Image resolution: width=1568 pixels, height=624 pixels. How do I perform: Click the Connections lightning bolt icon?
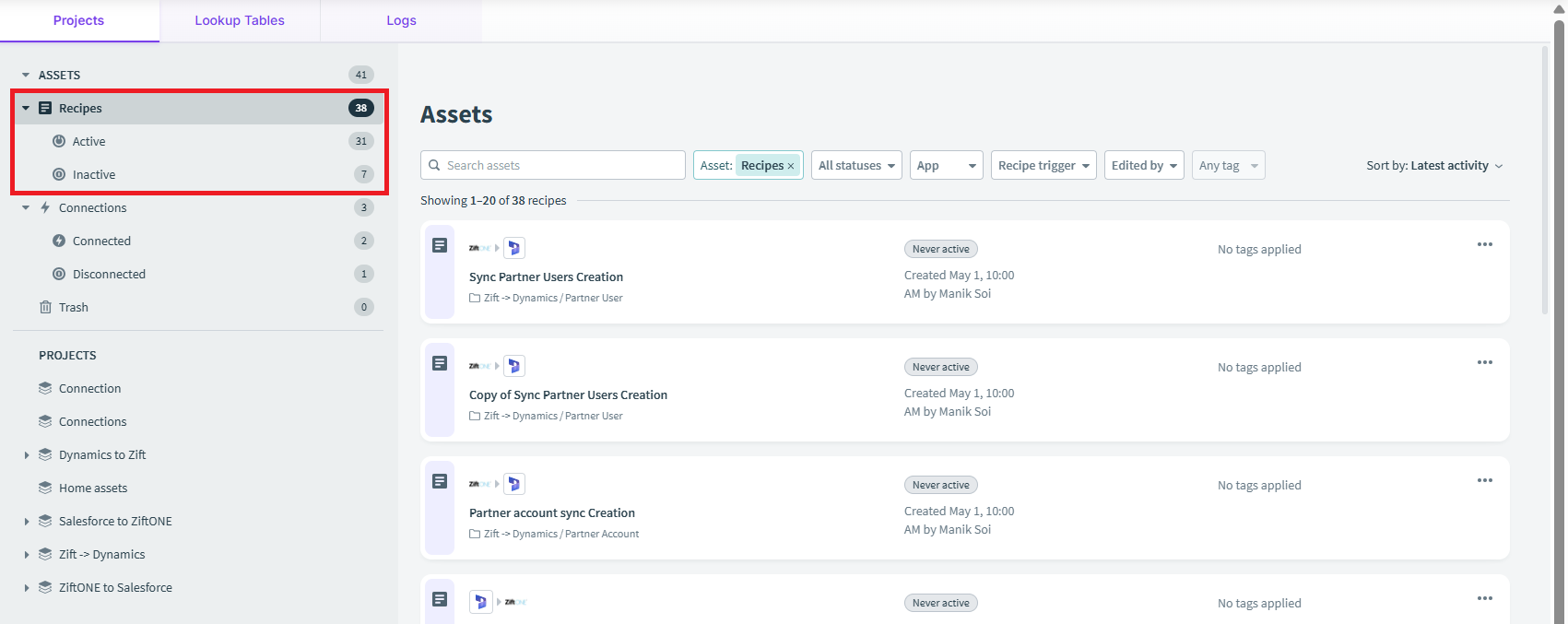45,207
